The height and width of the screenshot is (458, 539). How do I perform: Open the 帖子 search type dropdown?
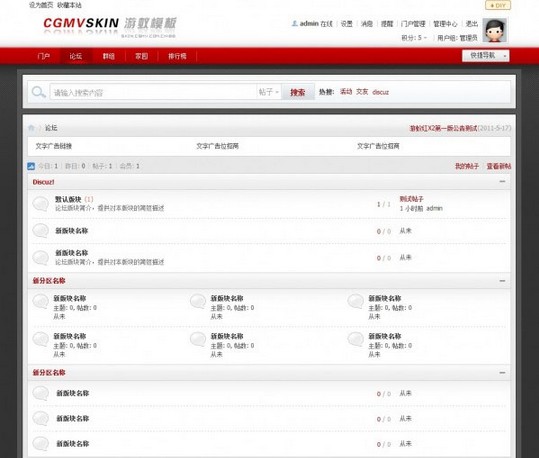[x=269, y=92]
